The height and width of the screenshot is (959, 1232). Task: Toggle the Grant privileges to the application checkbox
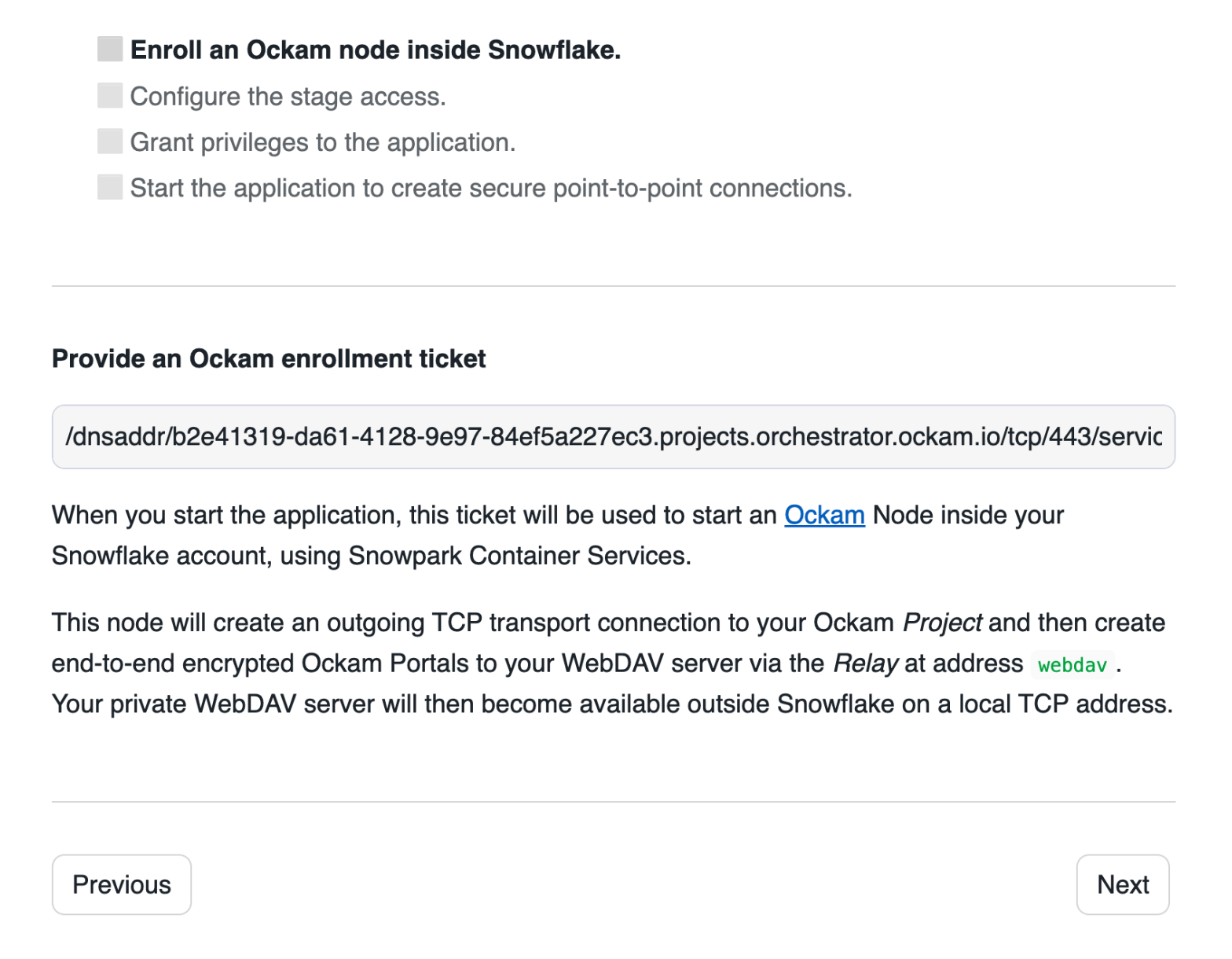pyautogui.click(x=110, y=141)
